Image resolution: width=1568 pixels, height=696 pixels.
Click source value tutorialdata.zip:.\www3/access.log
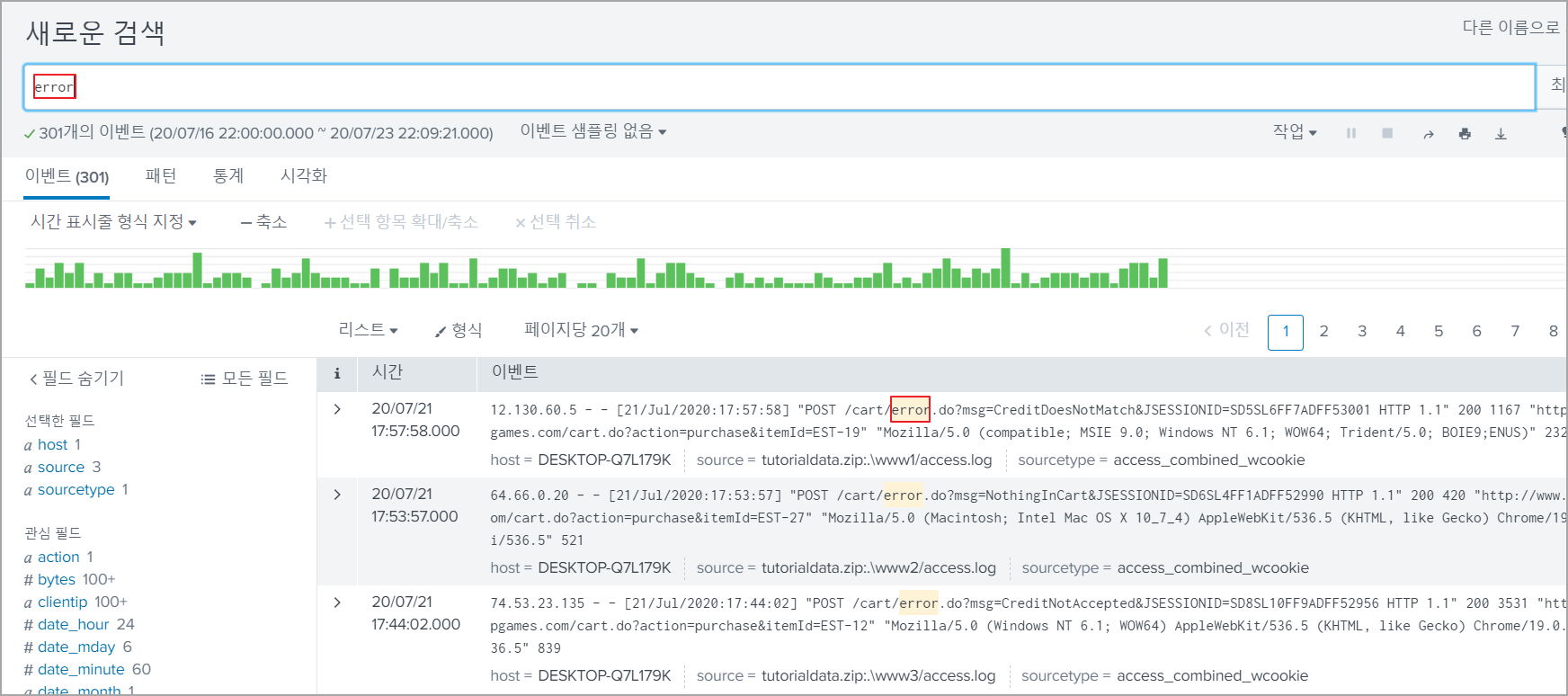click(878, 676)
